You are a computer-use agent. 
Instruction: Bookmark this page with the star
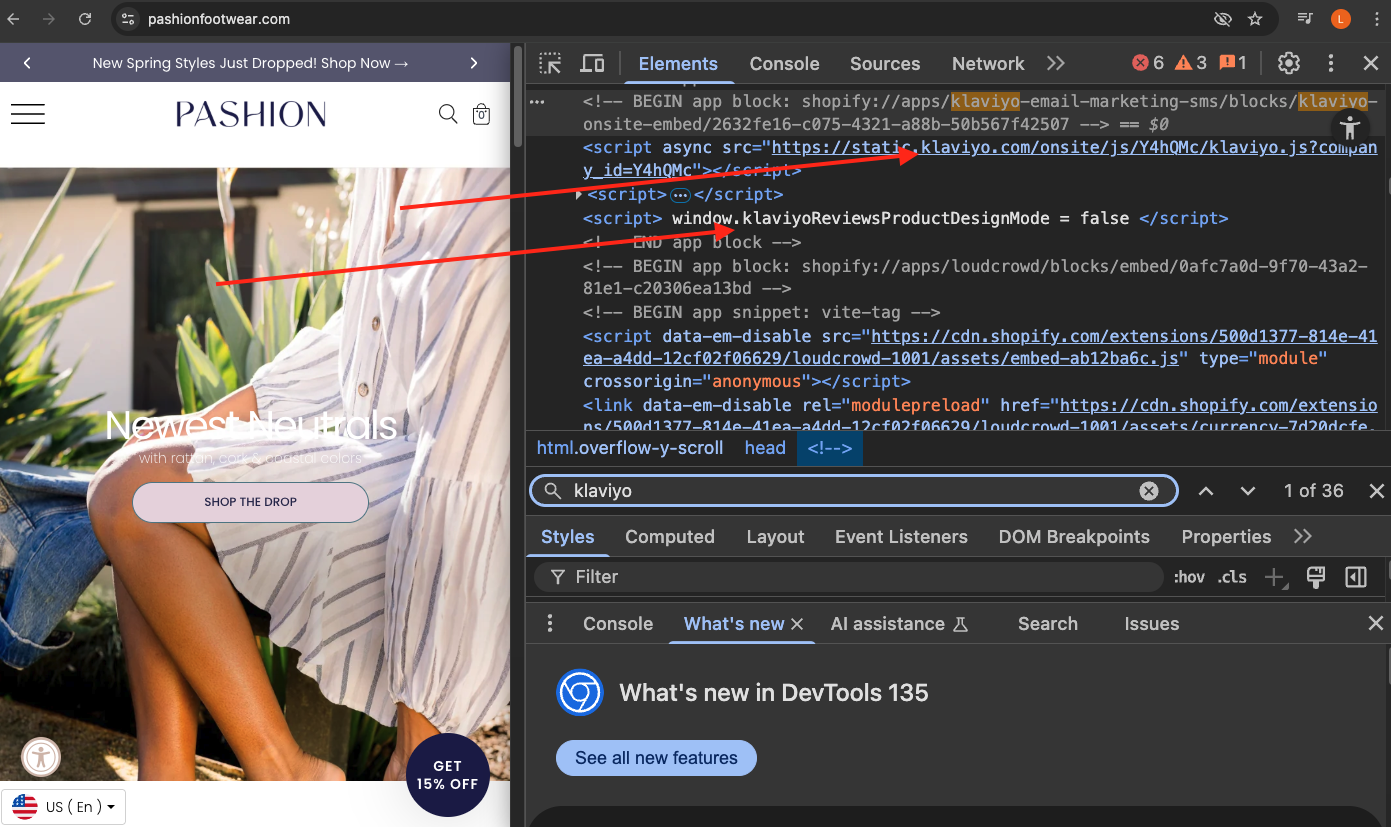[x=1255, y=19]
